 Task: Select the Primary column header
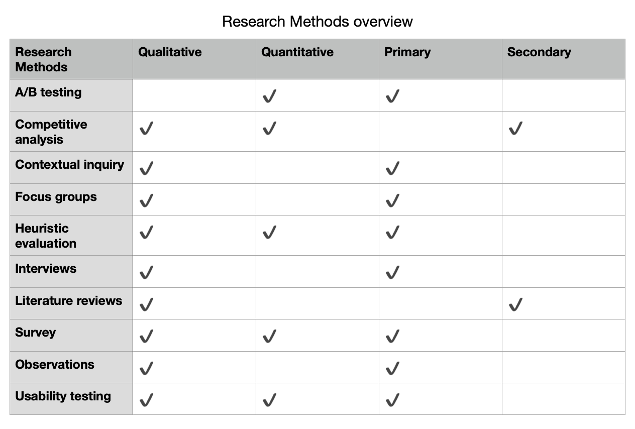click(407, 52)
